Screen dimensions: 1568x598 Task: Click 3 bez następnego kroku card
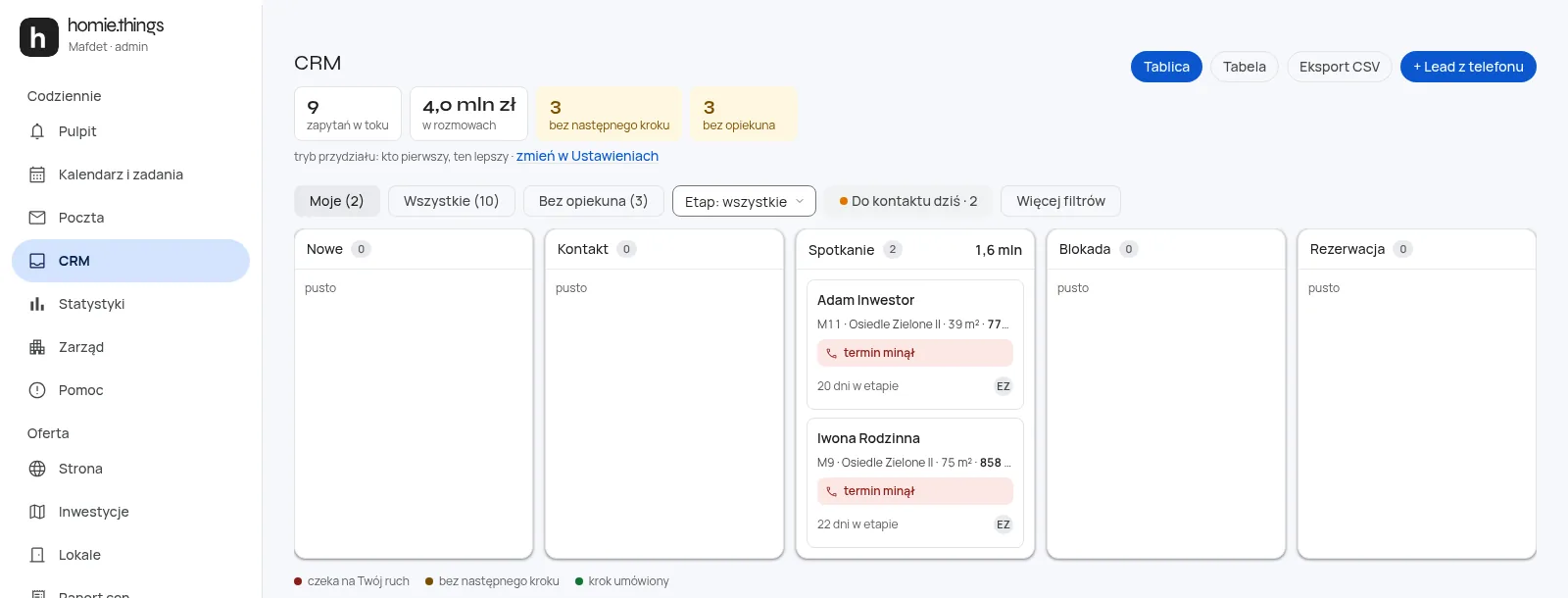(x=610, y=114)
